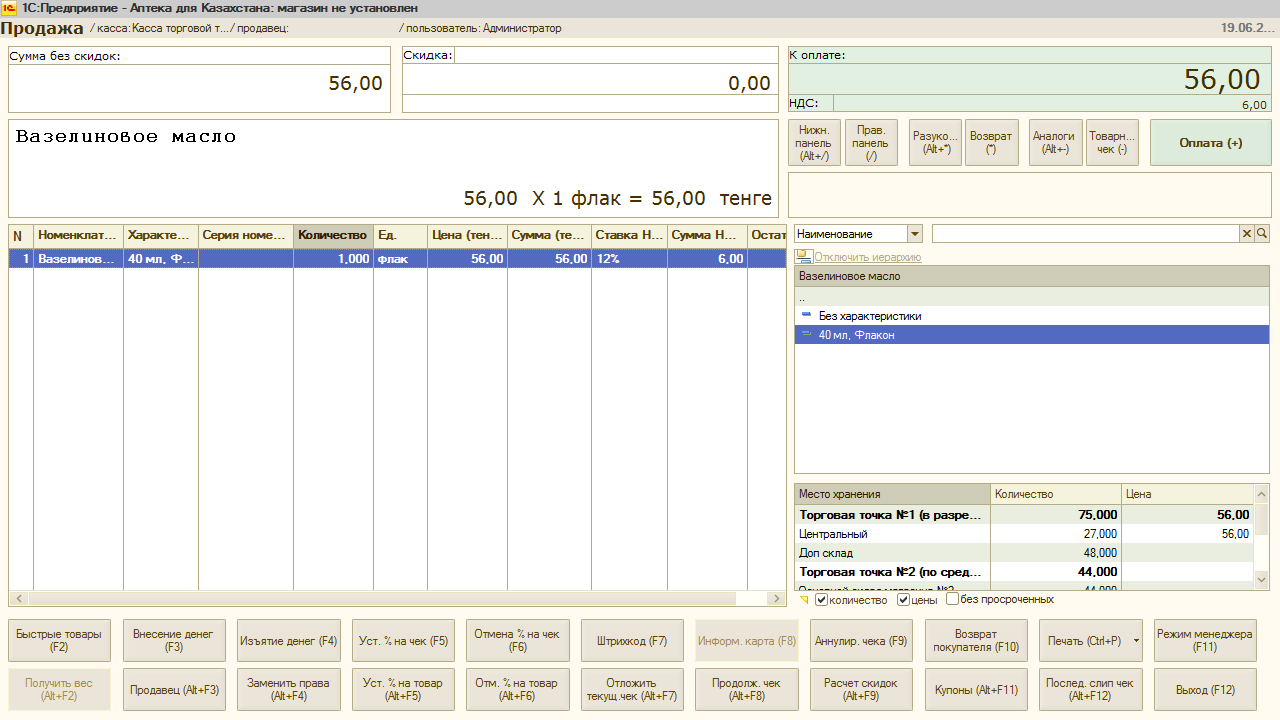Screen dimensions: 1280x720
Task: Toggle the 'количество' checkbox
Action: 822,600
